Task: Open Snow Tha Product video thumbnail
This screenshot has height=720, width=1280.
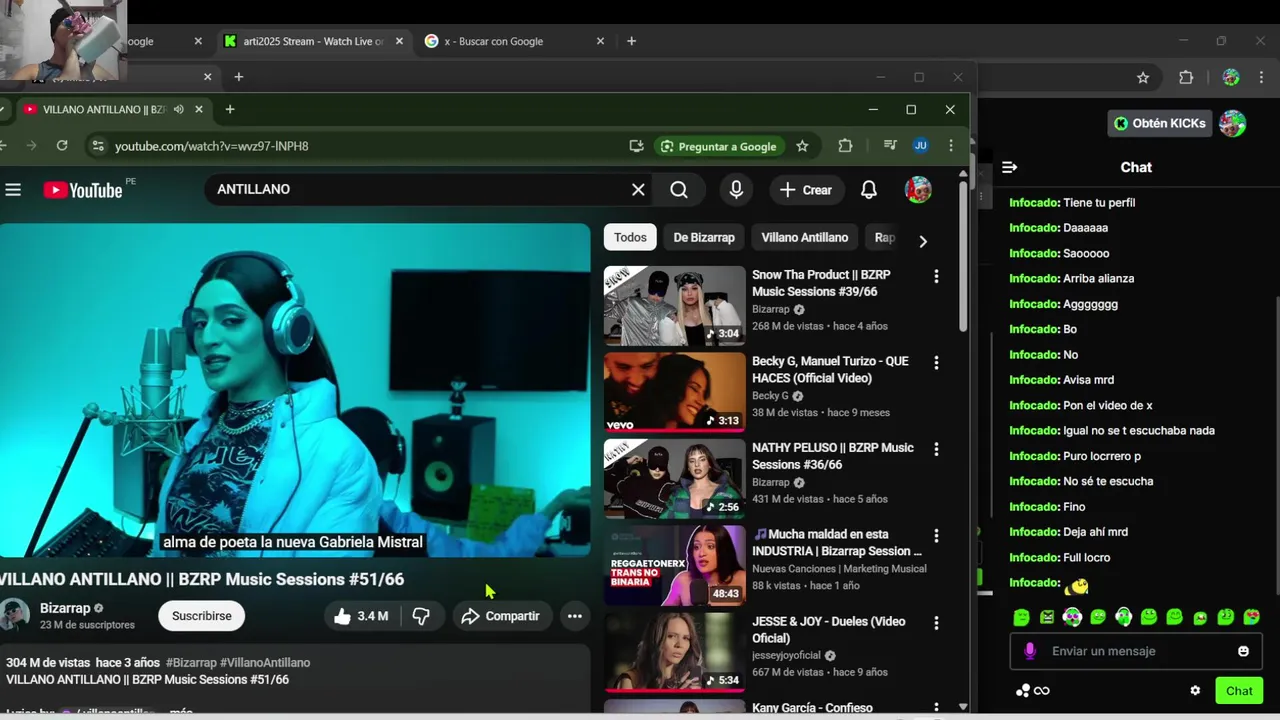Action: pos(674,305)
